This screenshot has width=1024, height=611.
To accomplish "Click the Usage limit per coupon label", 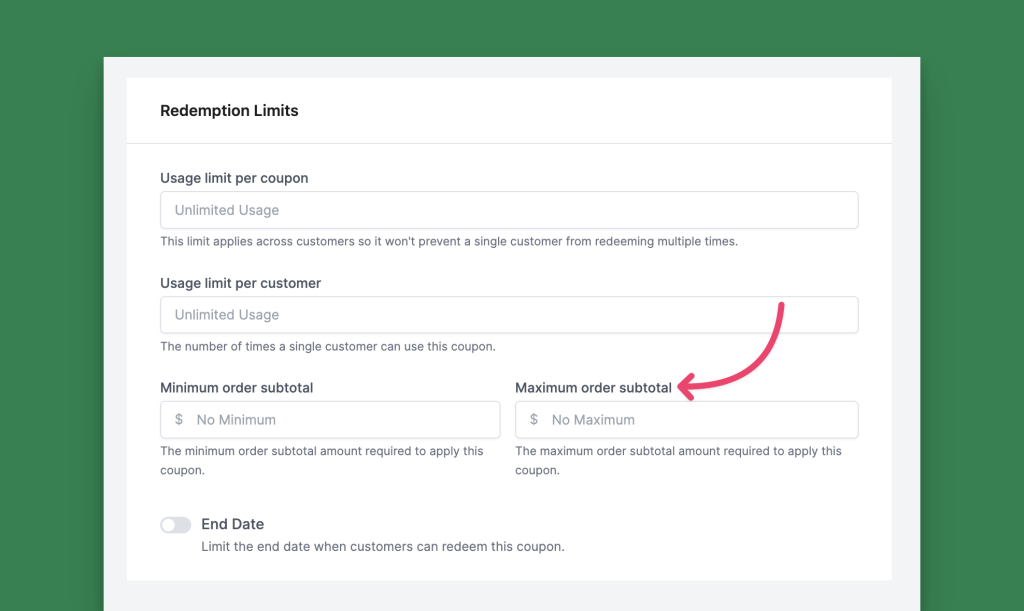I will 234,178.
